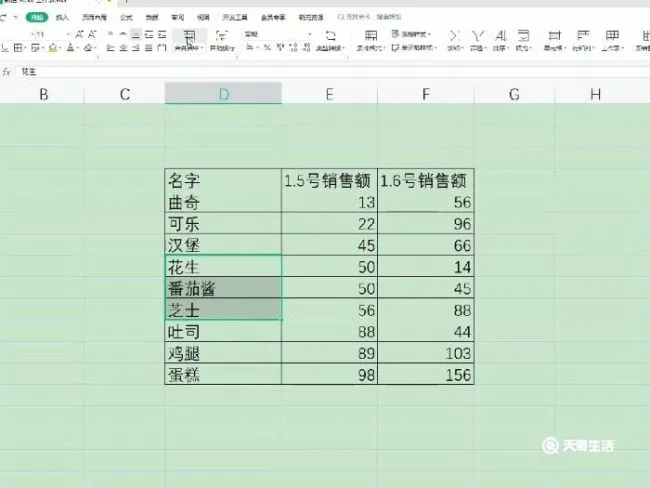The width and height of the screenshot is (650, 488).
Task: Click the thousands separator icon
Action: [280, 48]
